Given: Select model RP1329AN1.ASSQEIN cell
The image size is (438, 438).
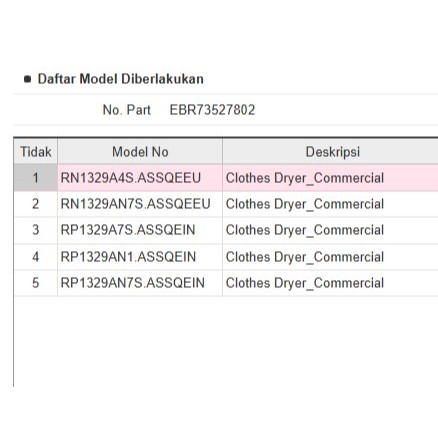Looking at the screenshot, I should (140, 257).
